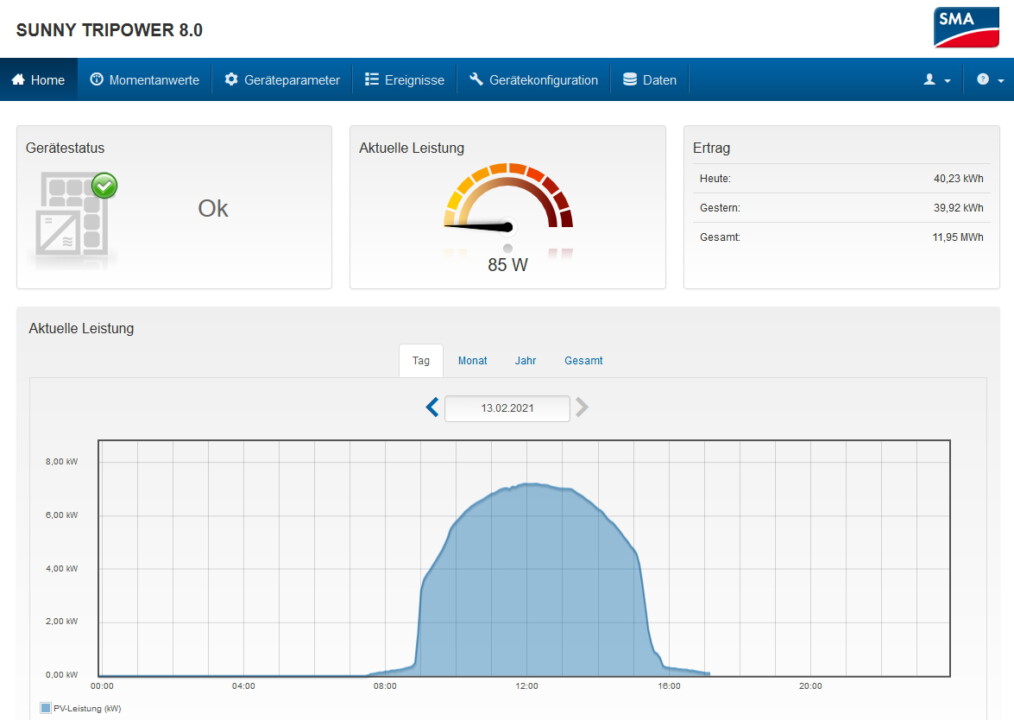Click the Ereignisse list icon
Screen dimensions: 1014x720
372,80
